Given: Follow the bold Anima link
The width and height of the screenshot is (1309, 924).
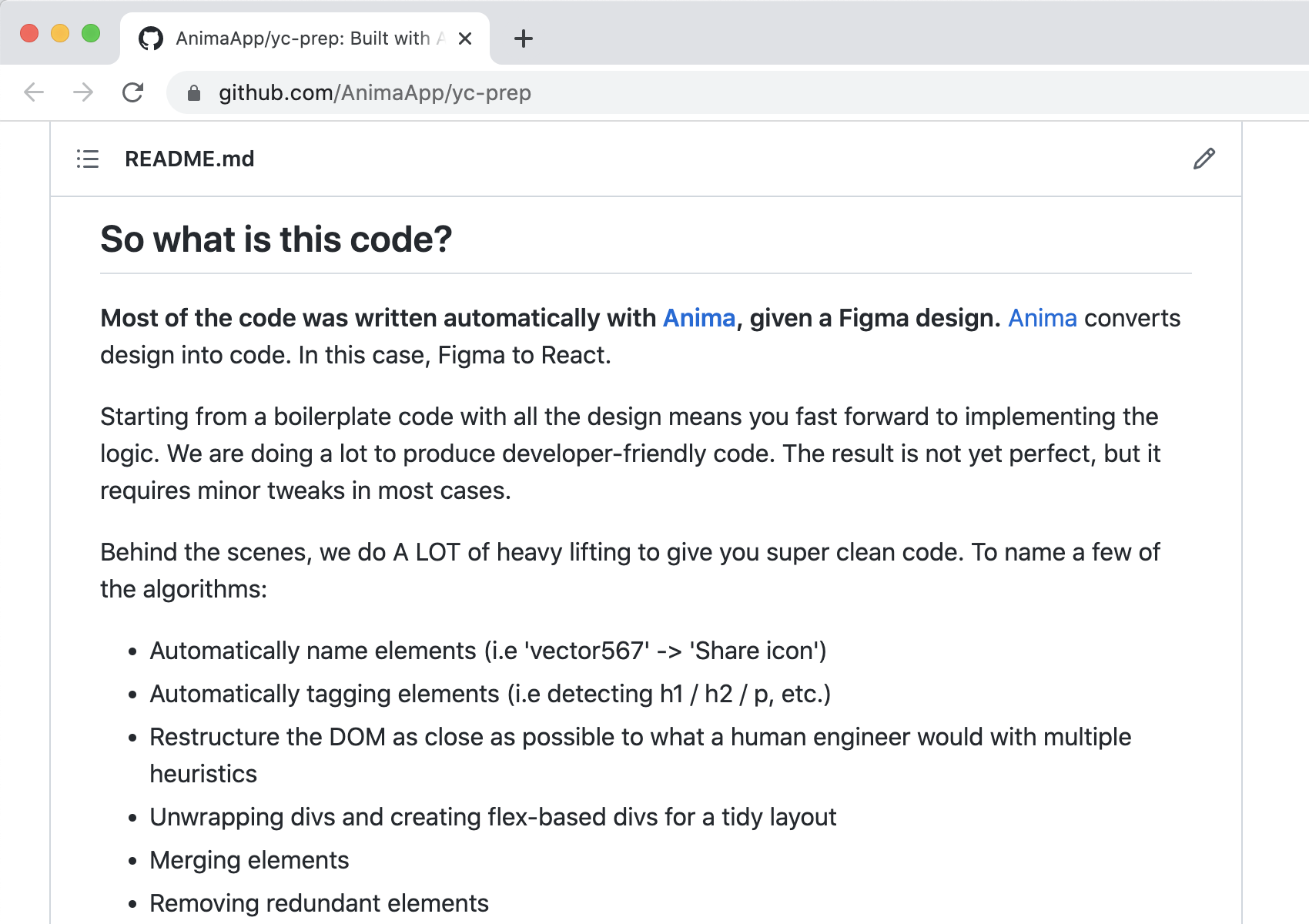Looking at the screenshot, I should click(699, 318).
